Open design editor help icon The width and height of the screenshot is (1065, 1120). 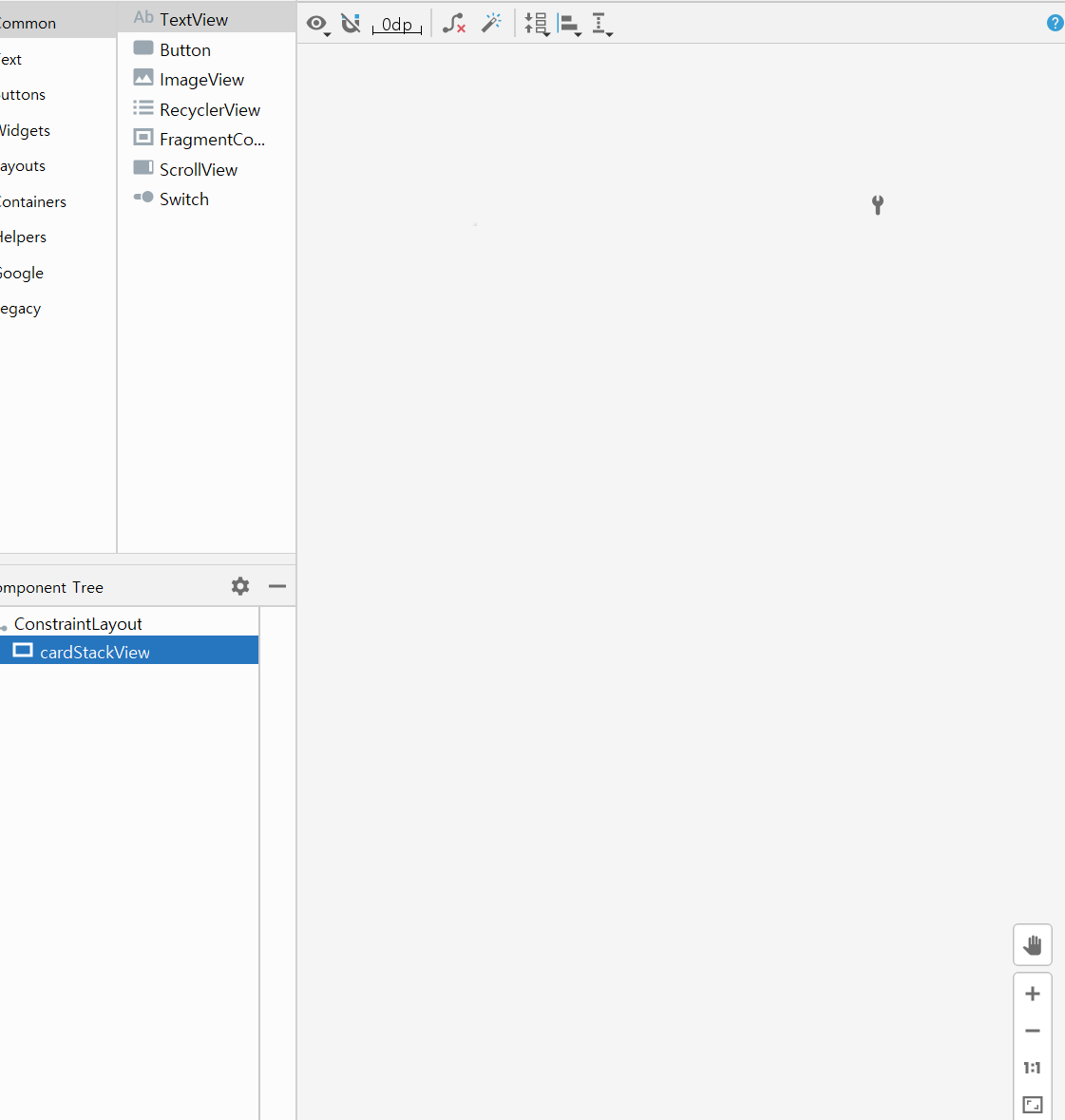coord(1055,23)
